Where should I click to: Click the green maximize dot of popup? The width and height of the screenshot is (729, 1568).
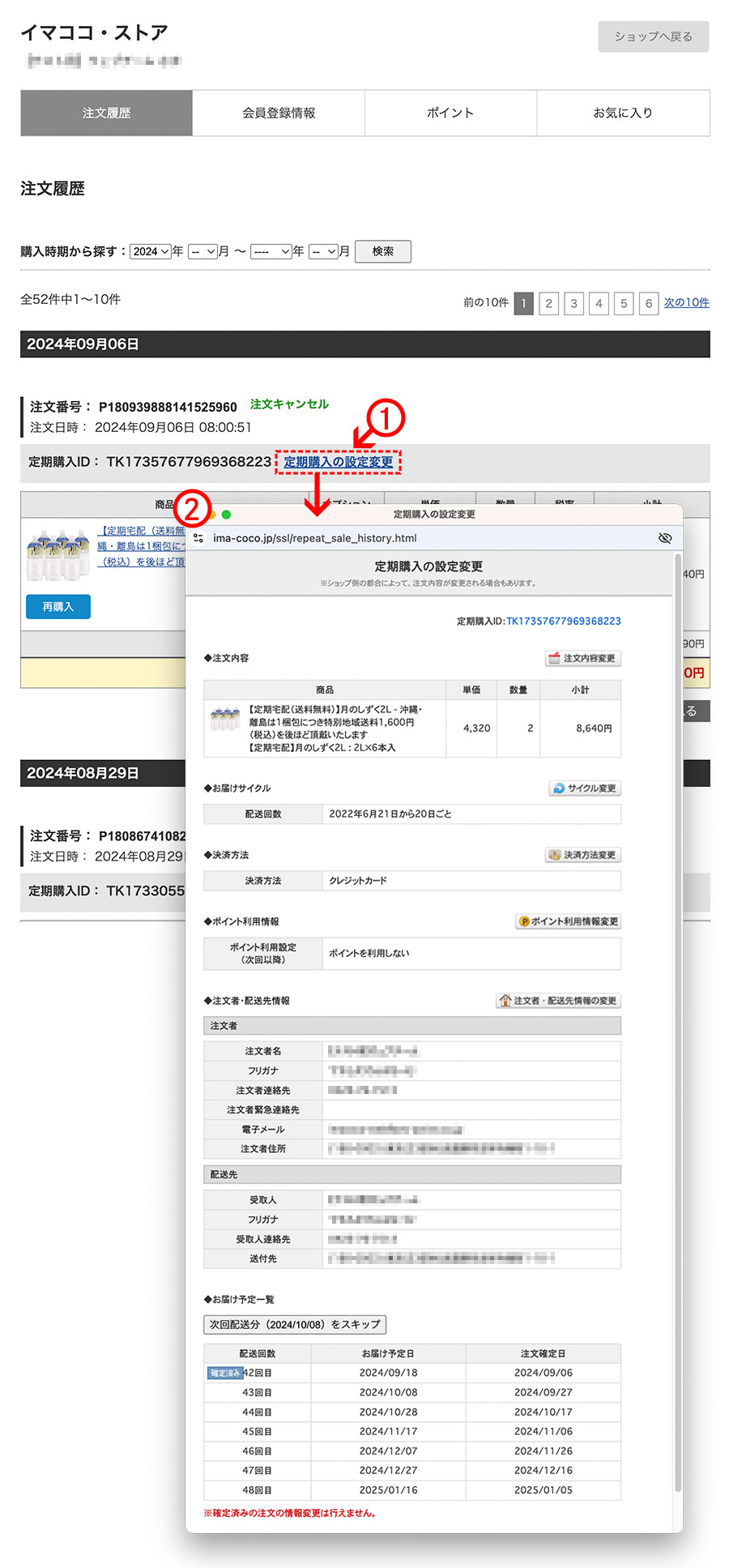[226, 515]
